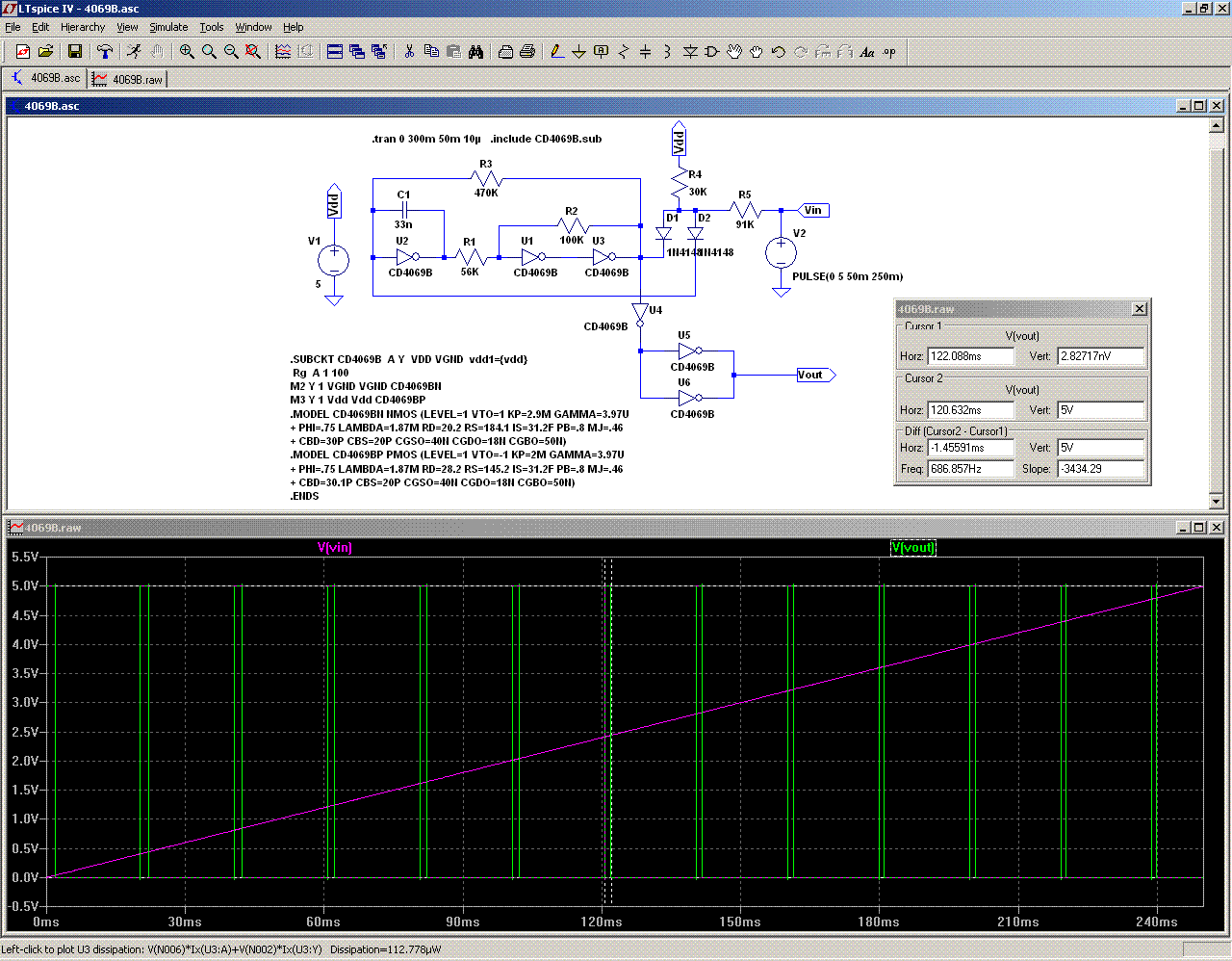Click the Run simulation icon
The image size is (1232, 961).
134,52
